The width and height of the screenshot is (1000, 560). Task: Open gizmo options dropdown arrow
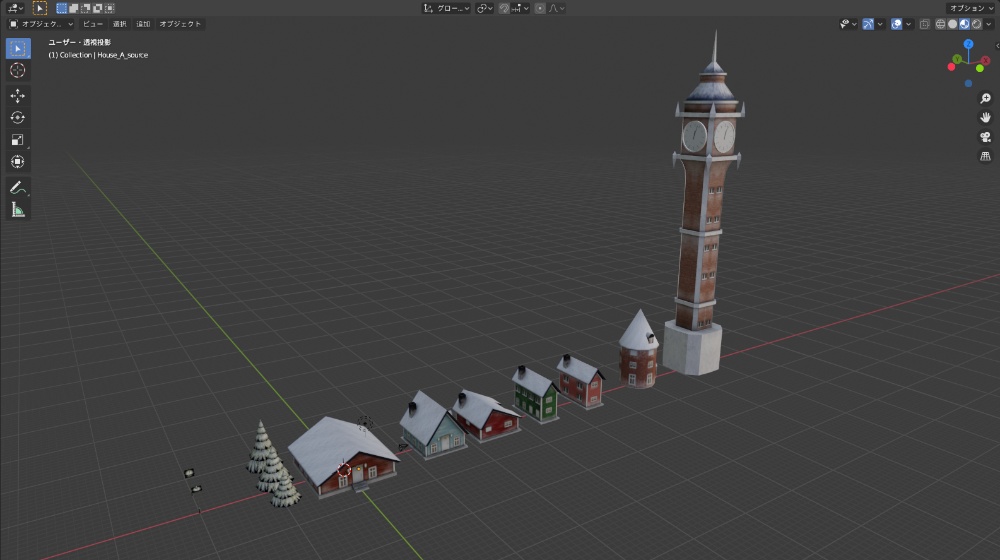coord(880,24)
